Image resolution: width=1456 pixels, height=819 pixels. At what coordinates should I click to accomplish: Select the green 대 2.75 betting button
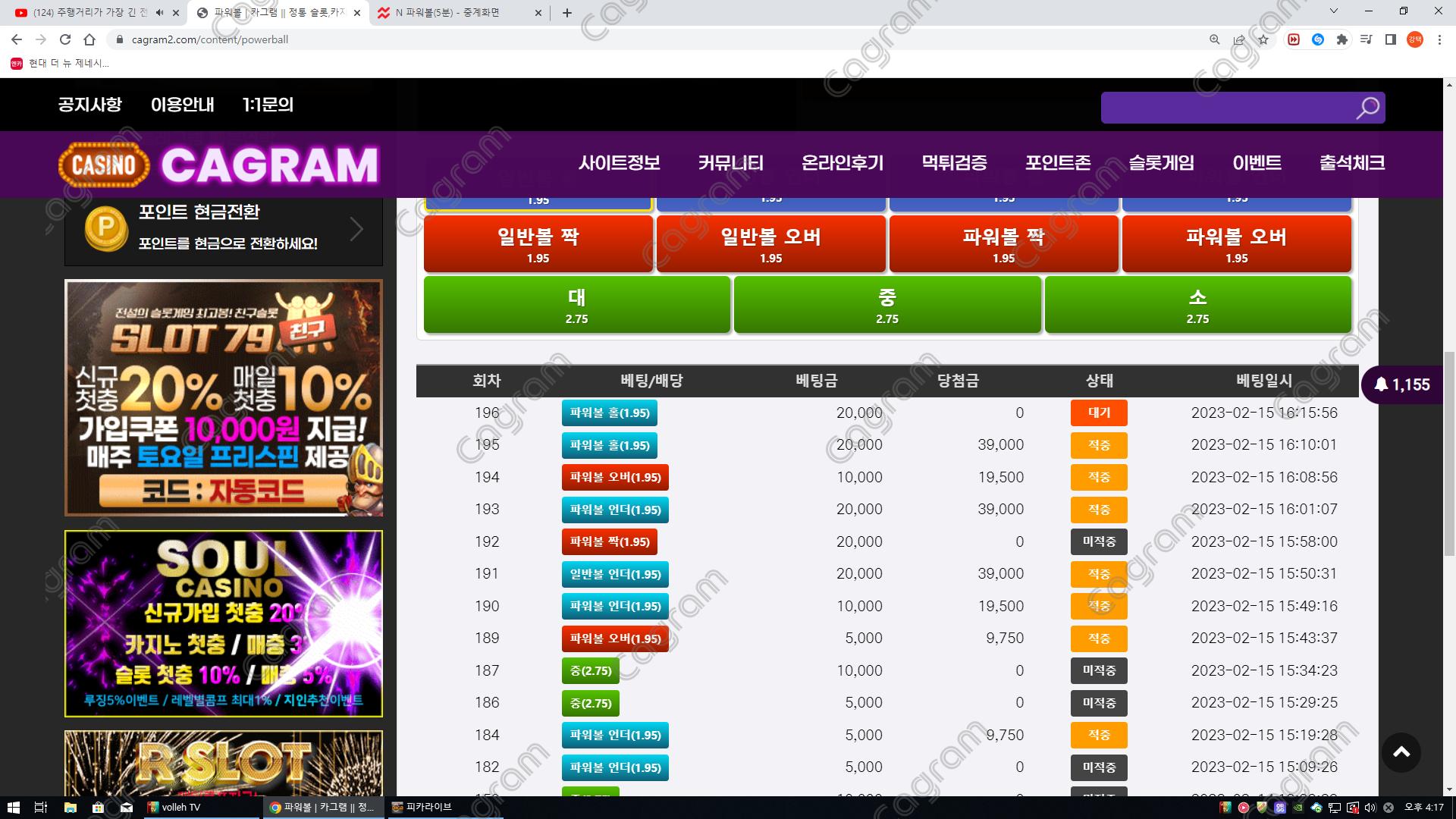pos(576,305)
